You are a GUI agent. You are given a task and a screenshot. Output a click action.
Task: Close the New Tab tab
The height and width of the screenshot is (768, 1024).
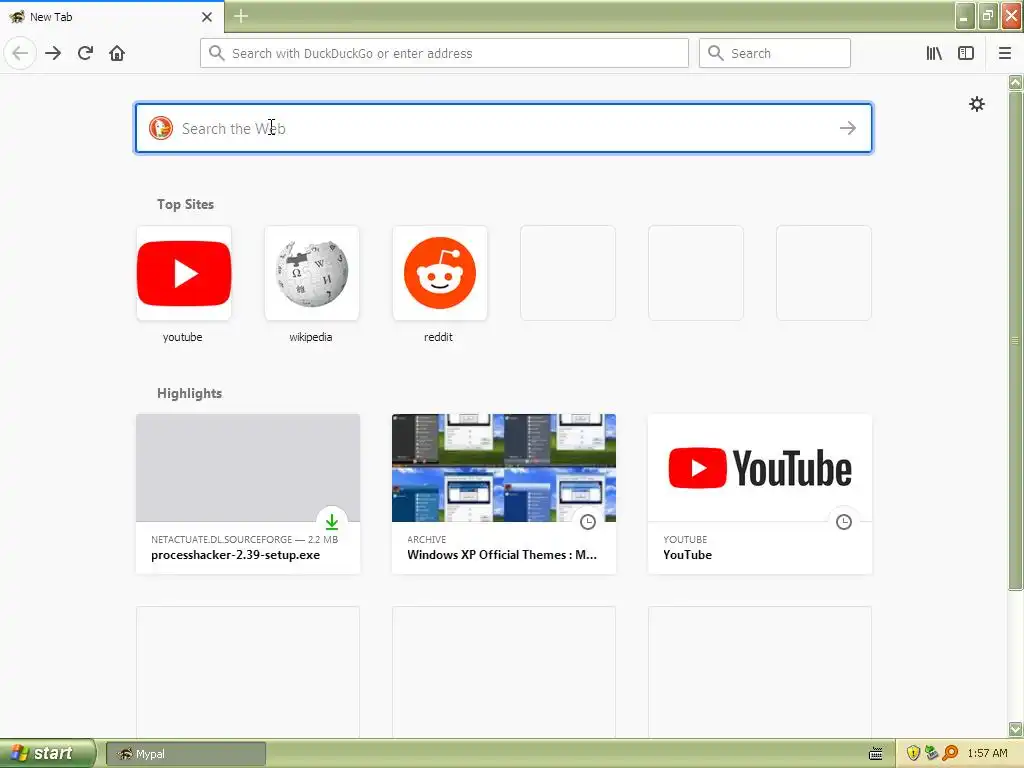[x=206, y=17]
